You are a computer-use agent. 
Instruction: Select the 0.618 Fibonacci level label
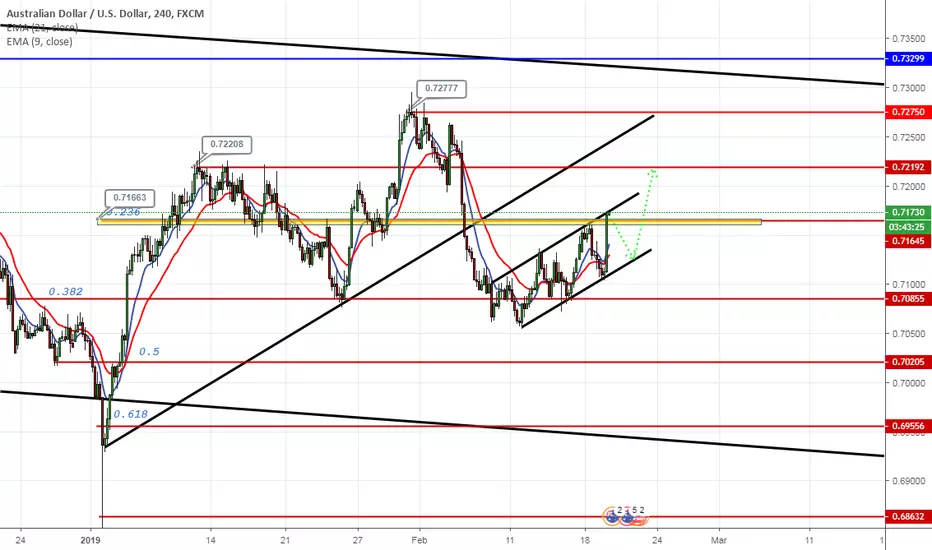coord(131,414)
